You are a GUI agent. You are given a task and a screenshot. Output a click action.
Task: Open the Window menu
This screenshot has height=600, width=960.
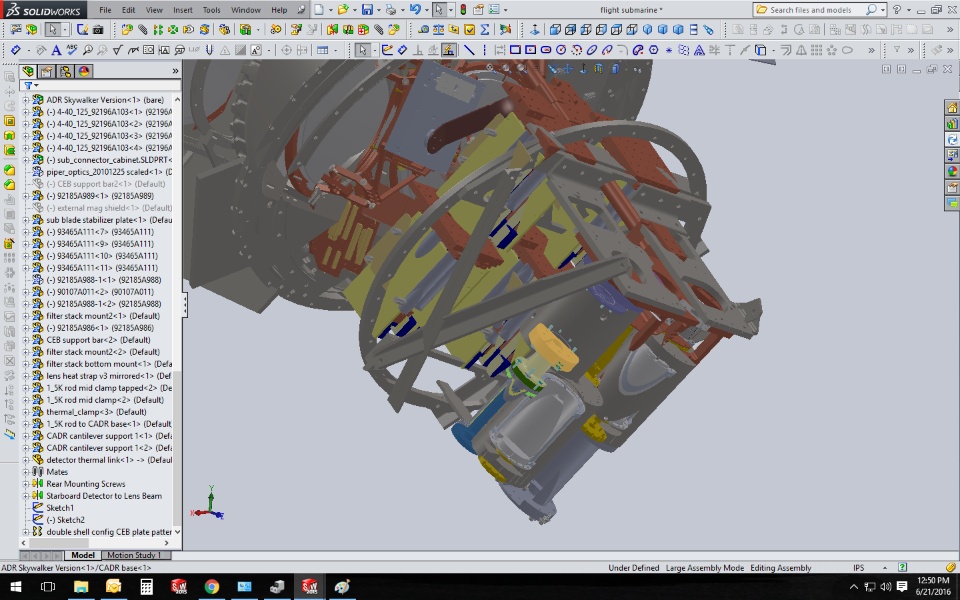pyautogui.click(x=246, y=10)
